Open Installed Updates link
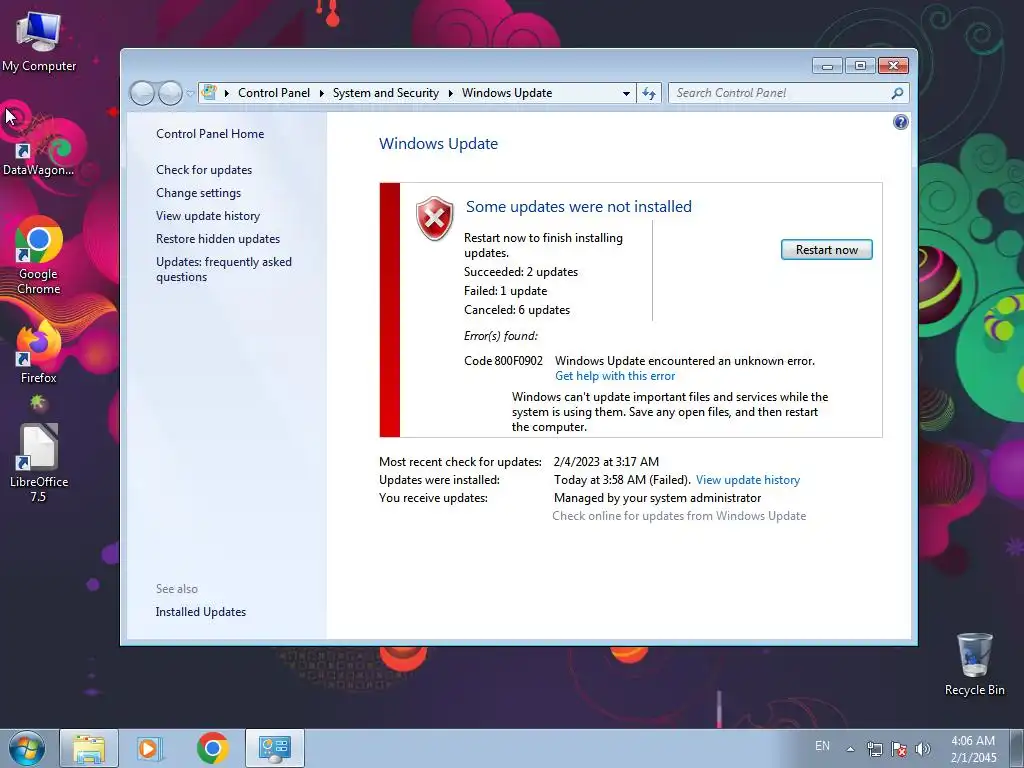The height and width of the screenshot is (768, 1024). pyautogui.click(x=200, y=612)
